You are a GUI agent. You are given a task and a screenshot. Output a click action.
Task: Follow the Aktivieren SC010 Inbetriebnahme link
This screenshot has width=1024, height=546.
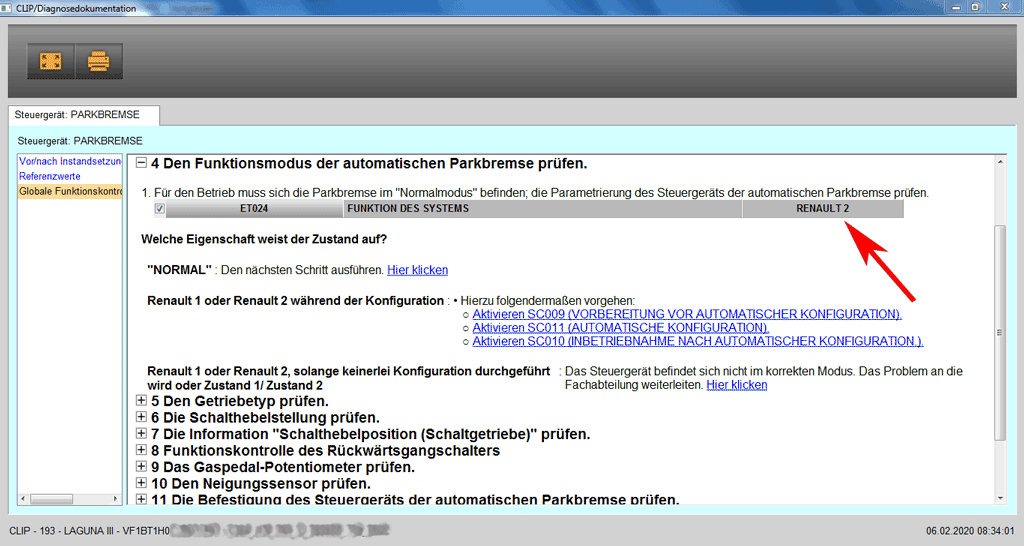697,342
